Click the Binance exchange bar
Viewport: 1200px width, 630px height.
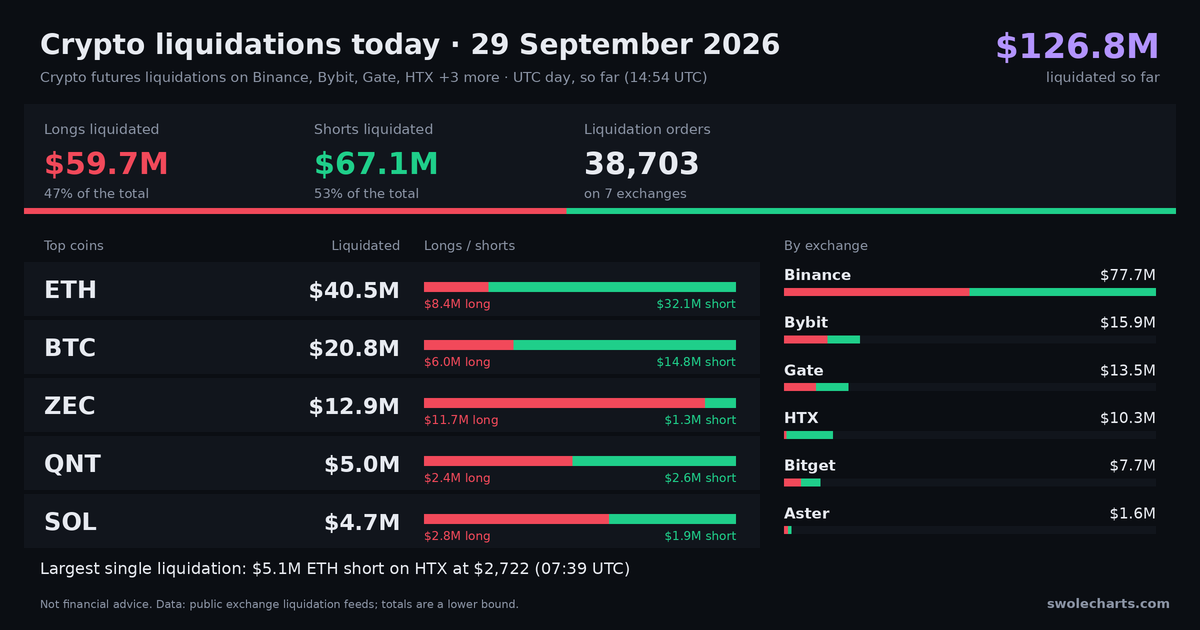coord(970,292)
